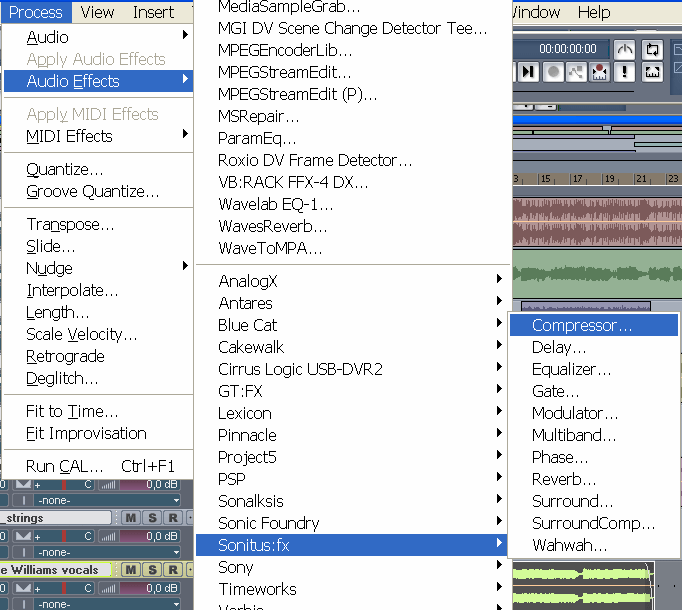This screenshot has width=682, height=610.
Task: Solo the Williams vocals track
Action: coord(152,570)
